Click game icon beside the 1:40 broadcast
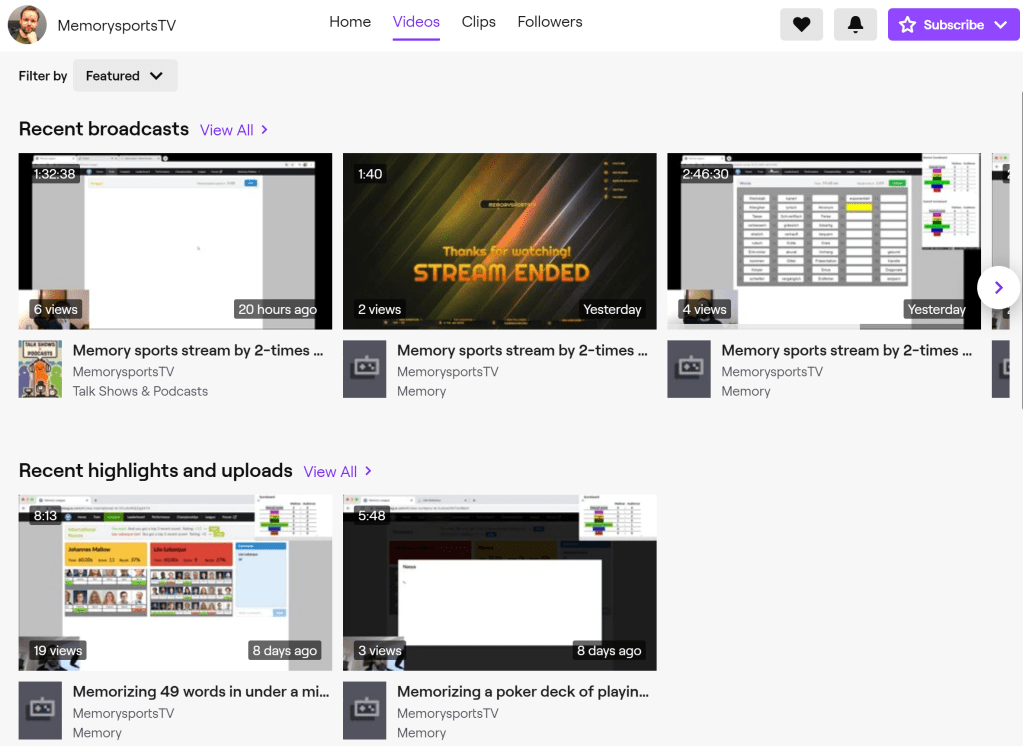The image size is (1023, 746). tap(364, 369)
